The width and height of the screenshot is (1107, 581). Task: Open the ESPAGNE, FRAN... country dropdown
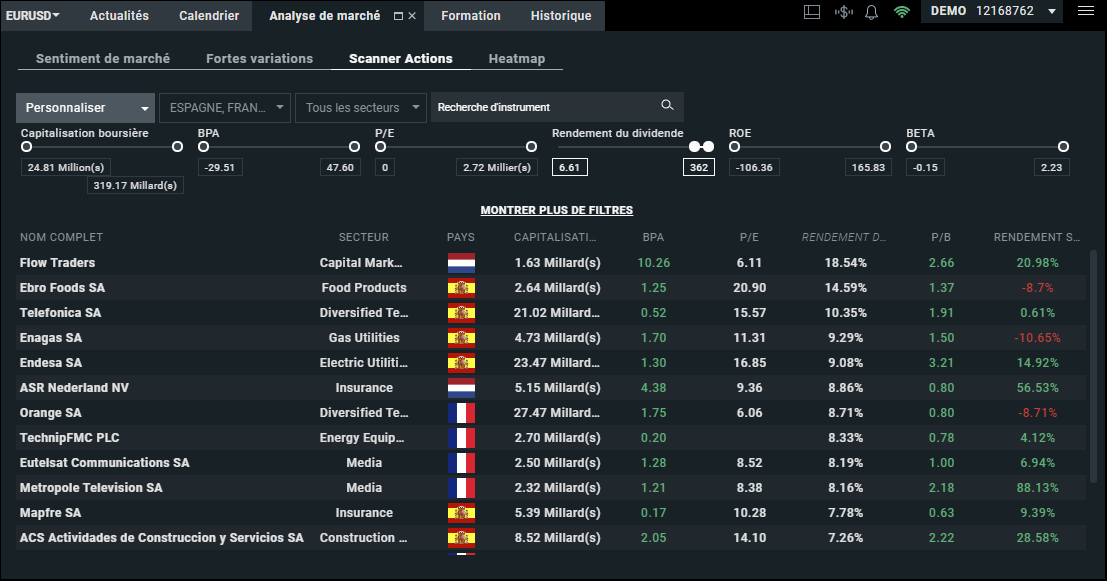click(x=225, y=108)
